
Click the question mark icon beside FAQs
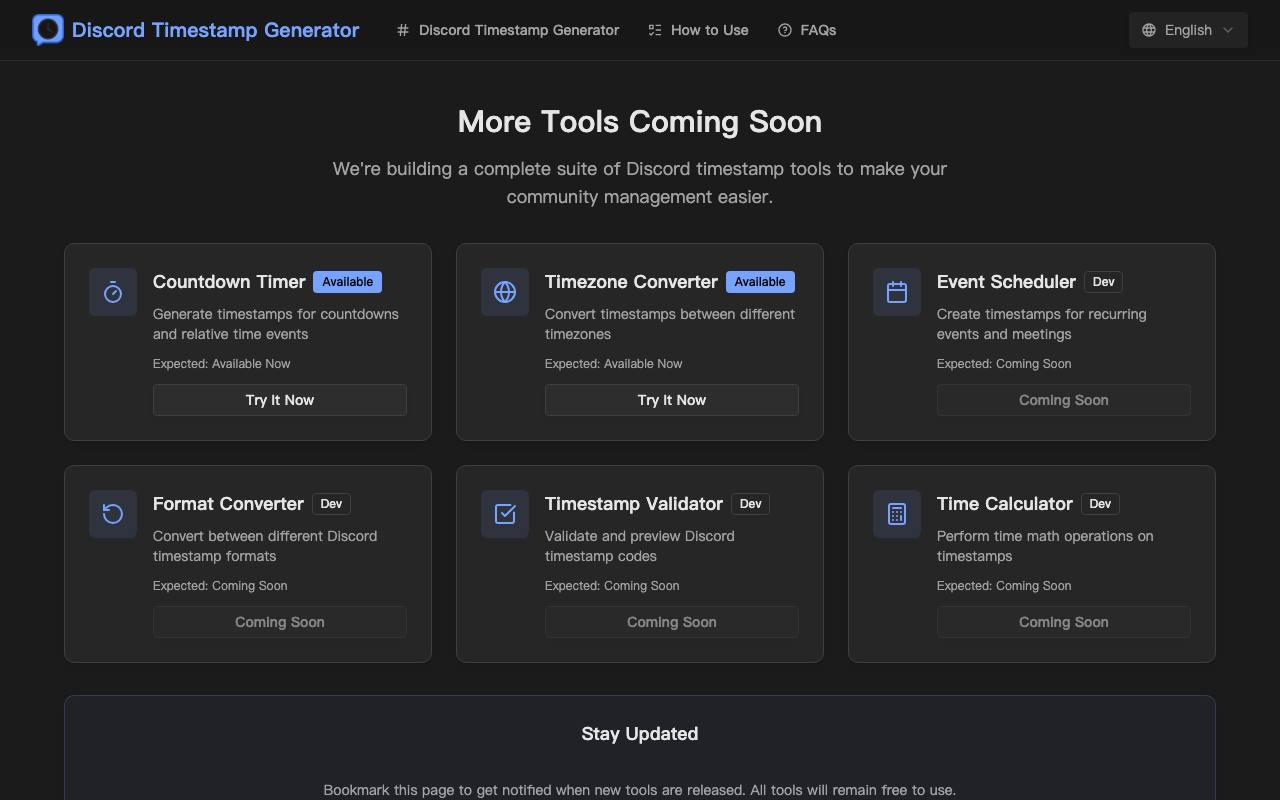pos(785,30)
